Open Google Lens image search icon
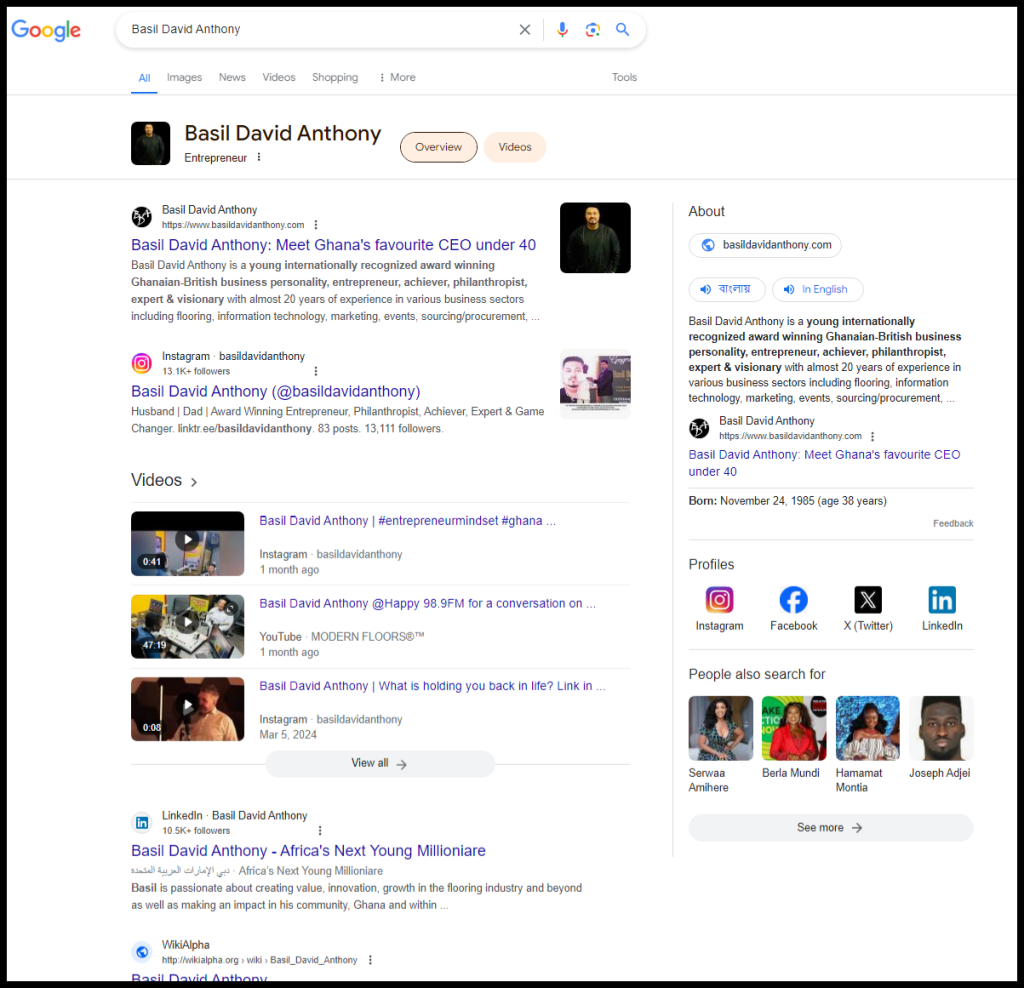The image size is (1024, 988). pos(592,29)
